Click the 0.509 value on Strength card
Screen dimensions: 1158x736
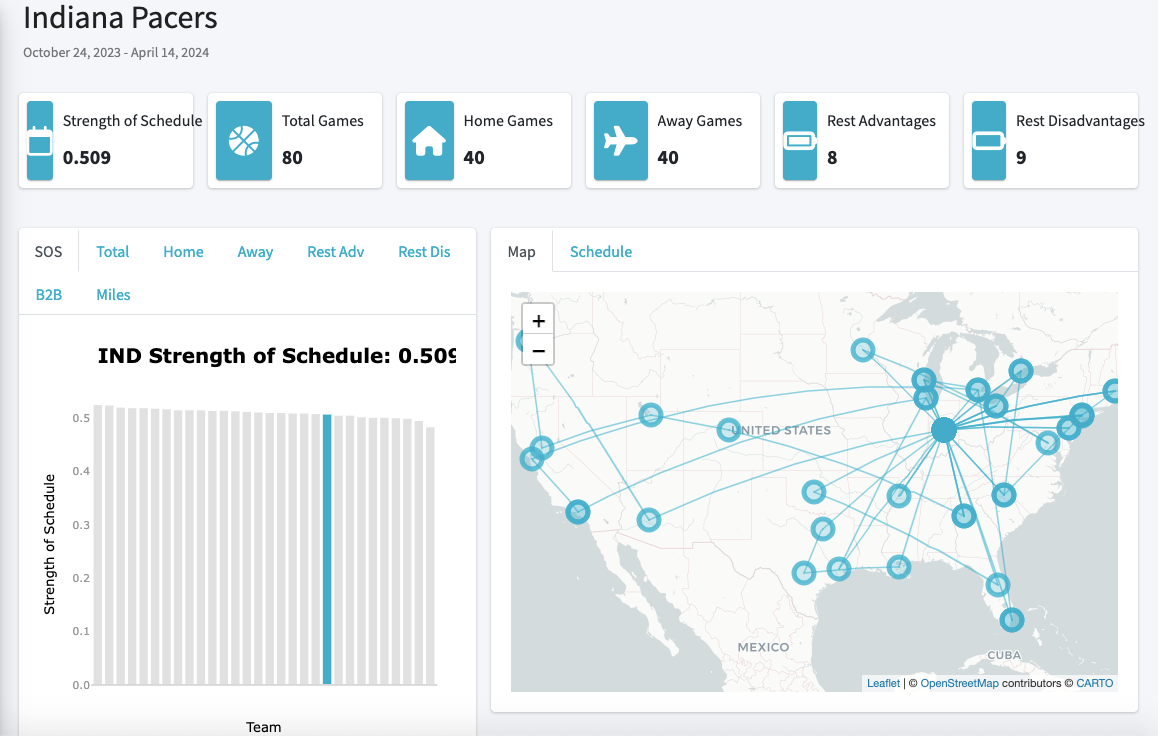[86, 157]
